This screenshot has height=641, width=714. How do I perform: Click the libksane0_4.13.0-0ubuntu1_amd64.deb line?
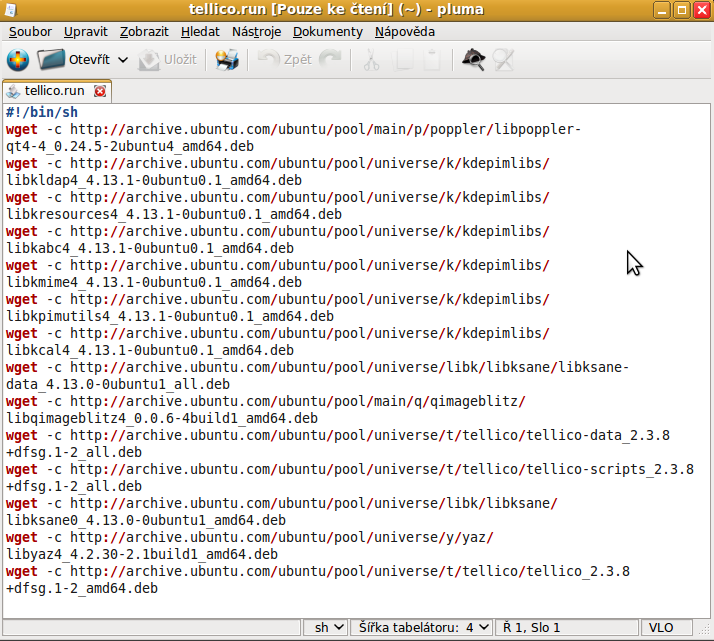pyautogui.click(x=146, y=520)
